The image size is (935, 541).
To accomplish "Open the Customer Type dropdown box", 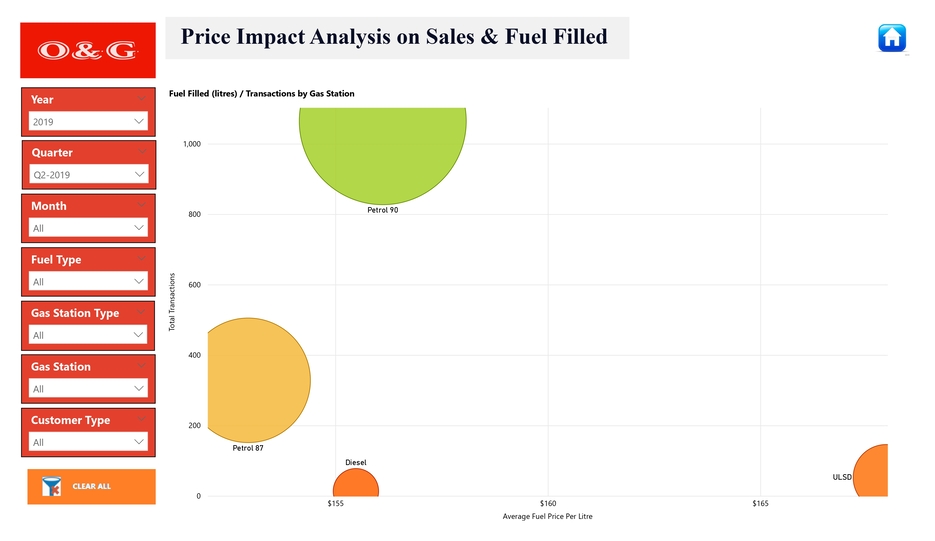I will (88, 442).
